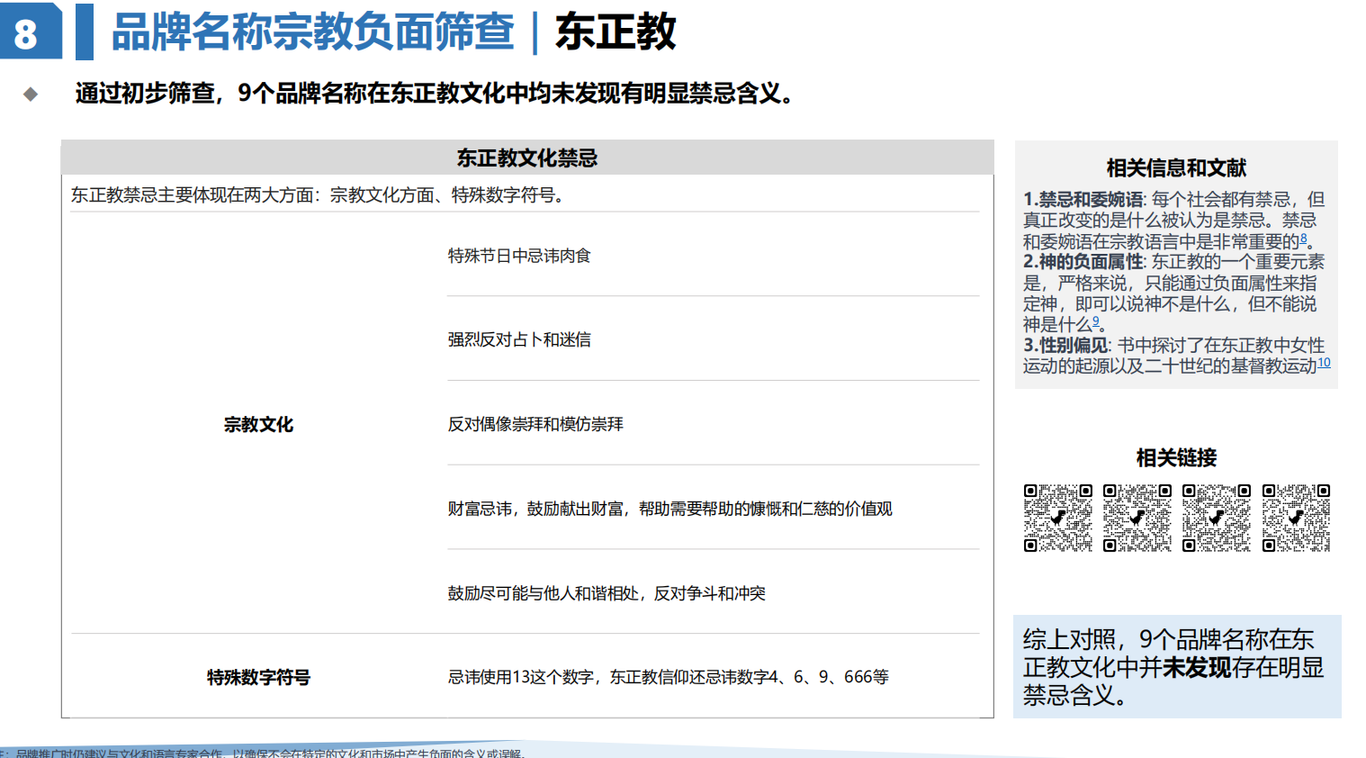Click the row 东正教禁忌主要体现在两大方面
1366x758 pixels.
319,195
